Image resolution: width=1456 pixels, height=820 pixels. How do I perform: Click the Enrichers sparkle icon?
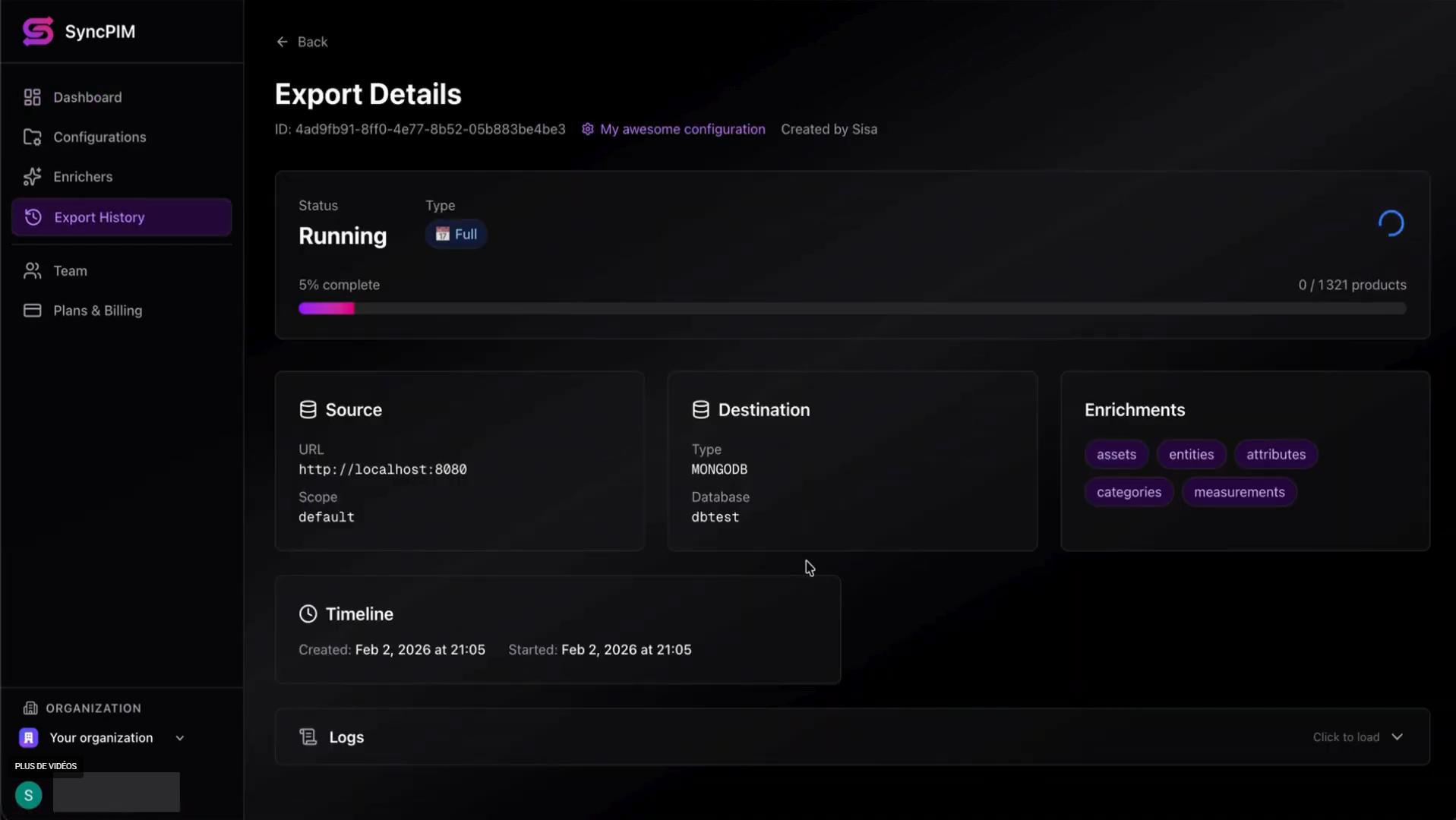(32, 177)
